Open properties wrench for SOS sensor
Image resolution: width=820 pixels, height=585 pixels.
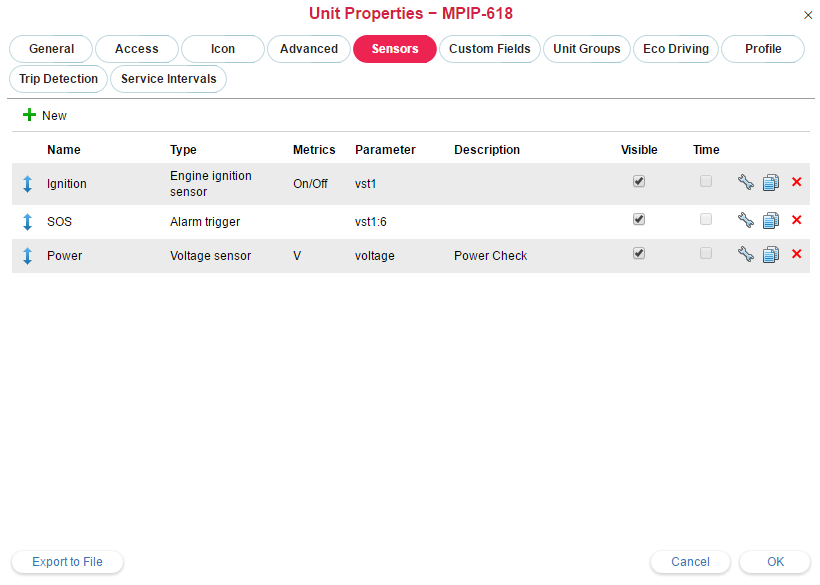click(x=745, y=220)
